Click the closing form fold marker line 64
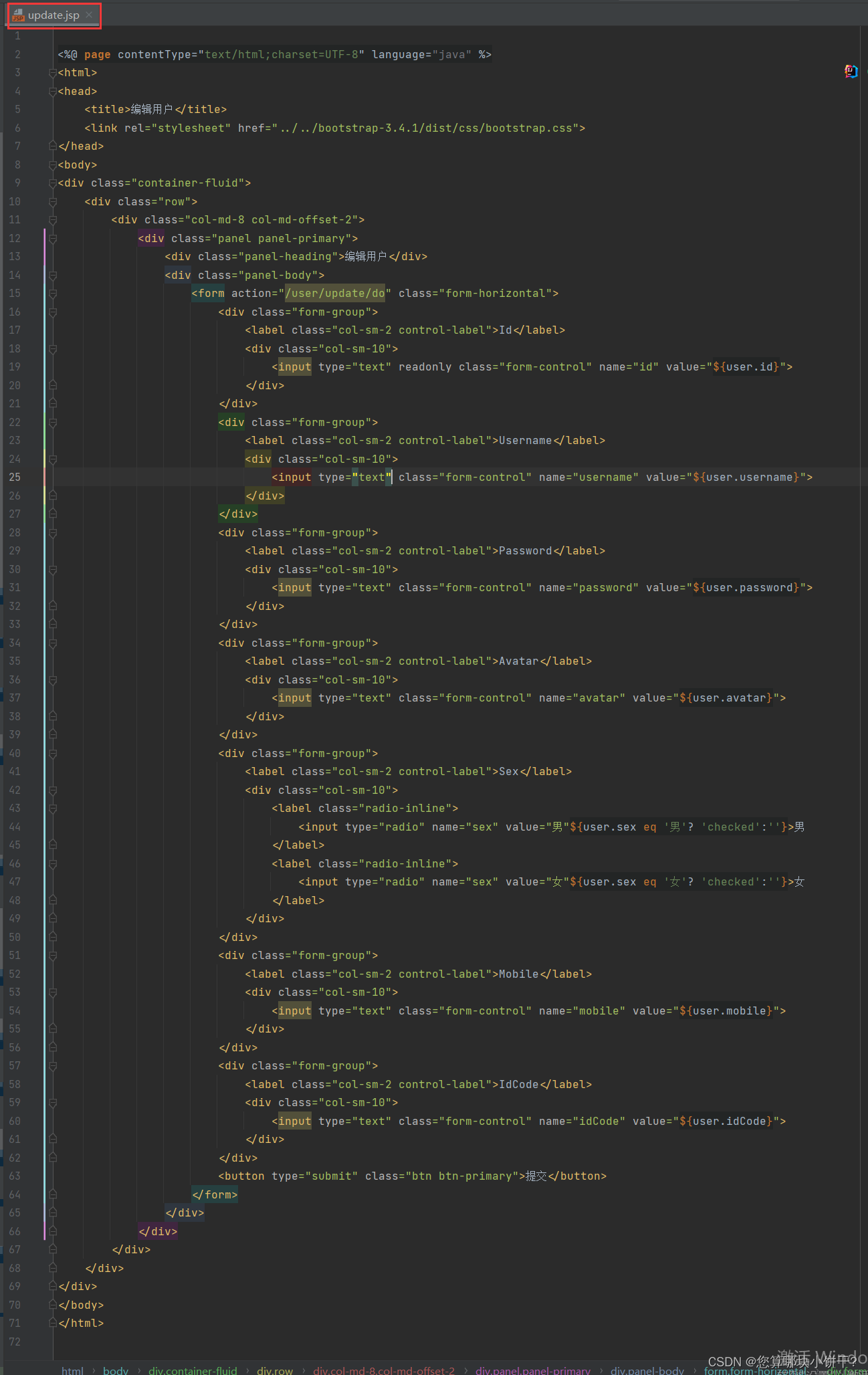 (53, 1194)
